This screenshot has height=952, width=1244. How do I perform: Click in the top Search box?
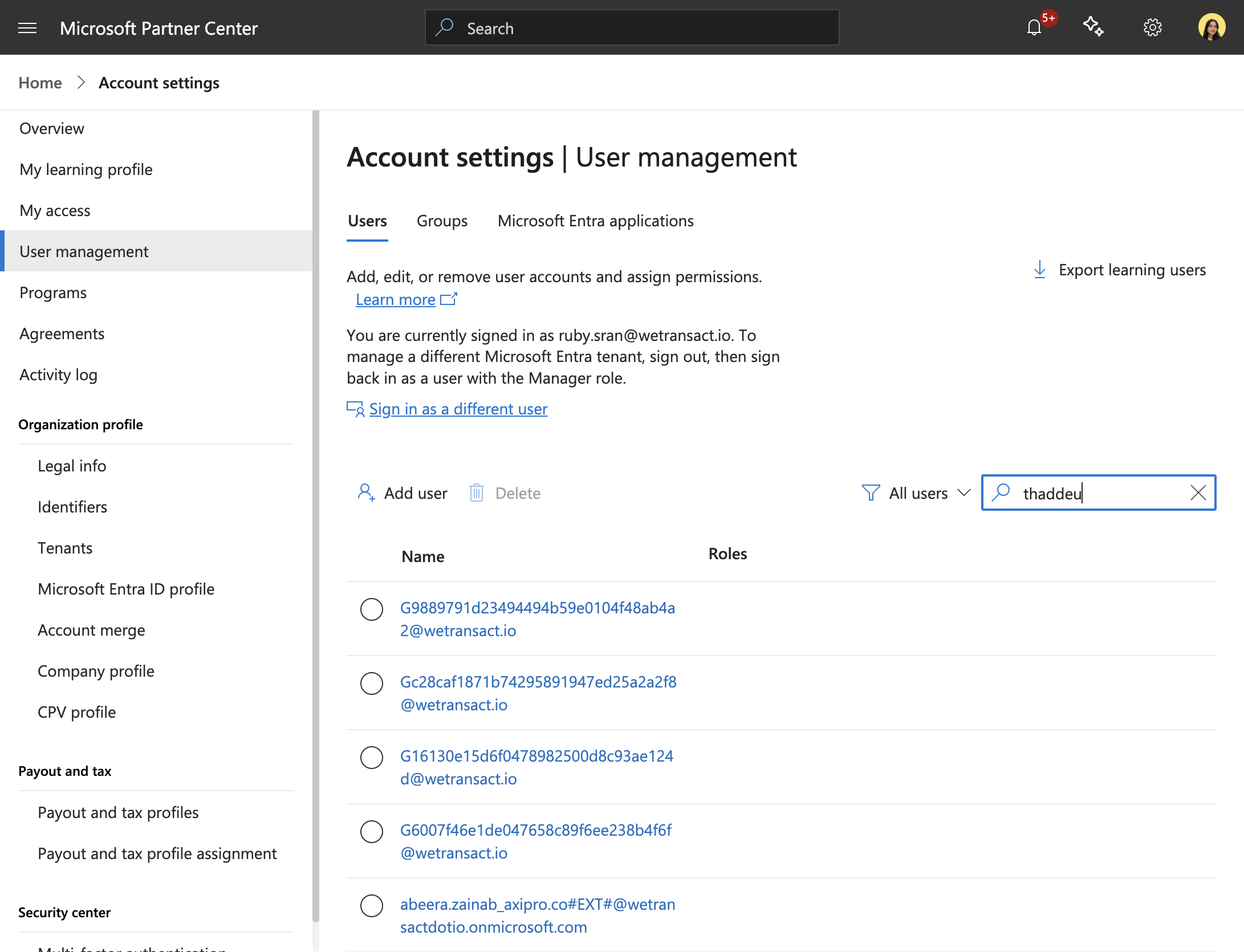tap(632, 27)
